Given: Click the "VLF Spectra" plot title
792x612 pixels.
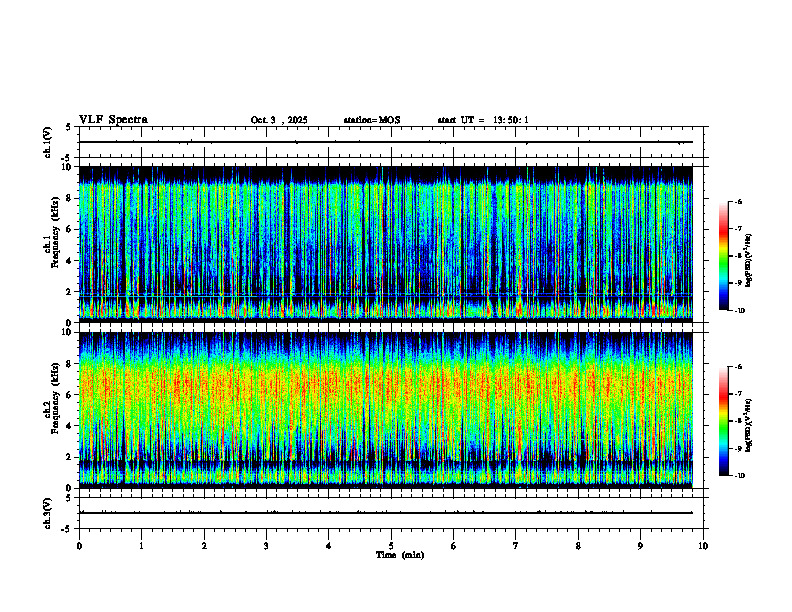Looking at the screenshot, I should tap(113, 120).
